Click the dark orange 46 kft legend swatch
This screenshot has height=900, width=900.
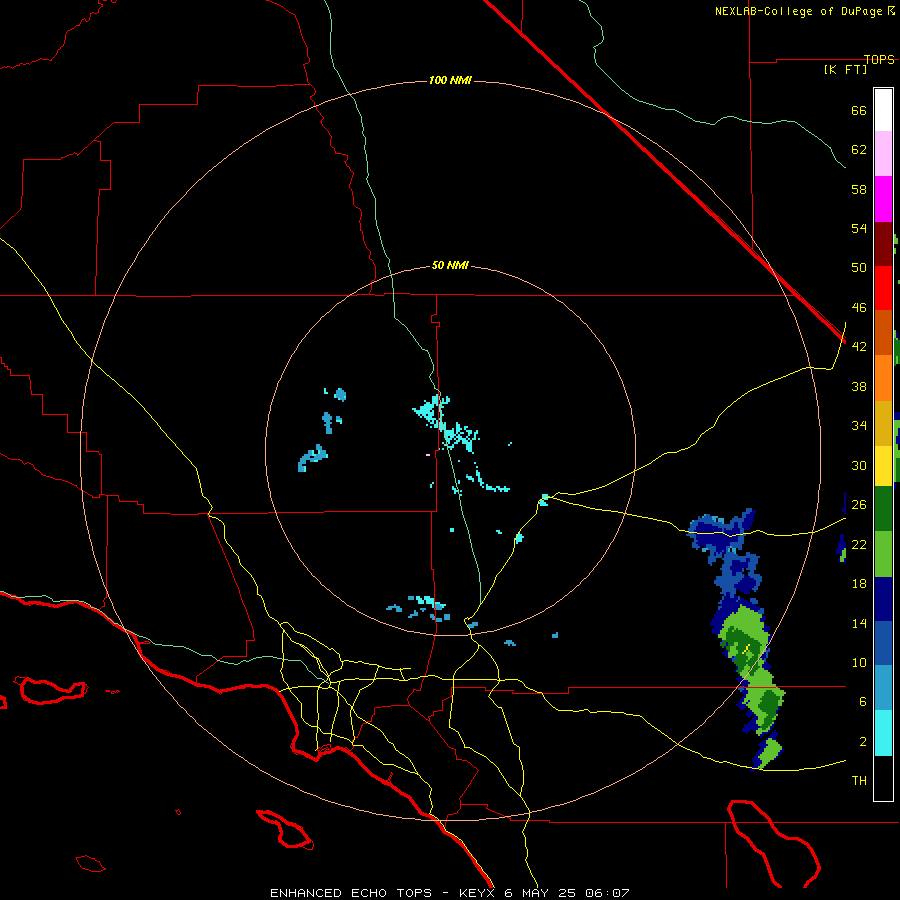(x=883, y=333)
